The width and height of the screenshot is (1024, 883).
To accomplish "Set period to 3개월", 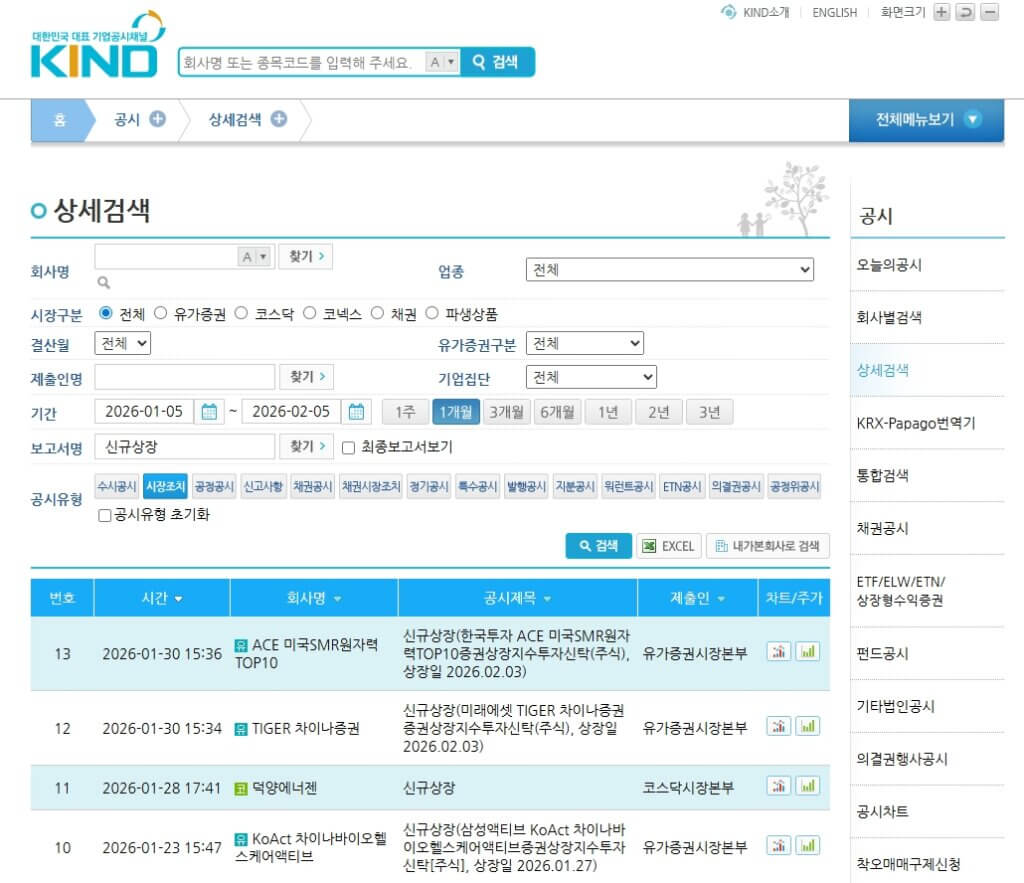I will point(505,412).
